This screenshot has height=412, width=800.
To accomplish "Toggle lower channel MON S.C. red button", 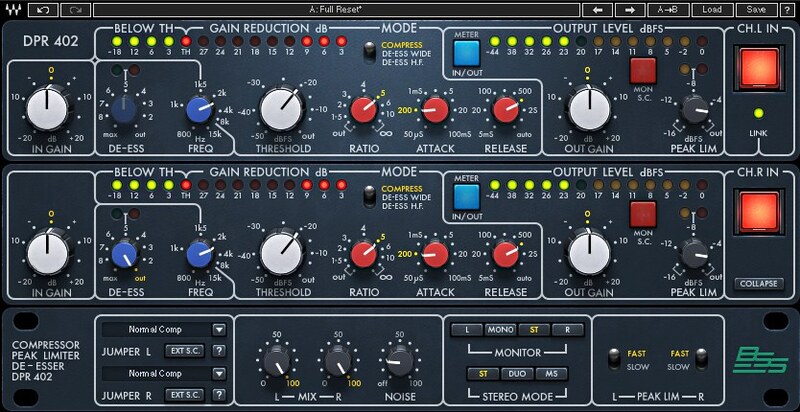I will click(x=642, y=214).
